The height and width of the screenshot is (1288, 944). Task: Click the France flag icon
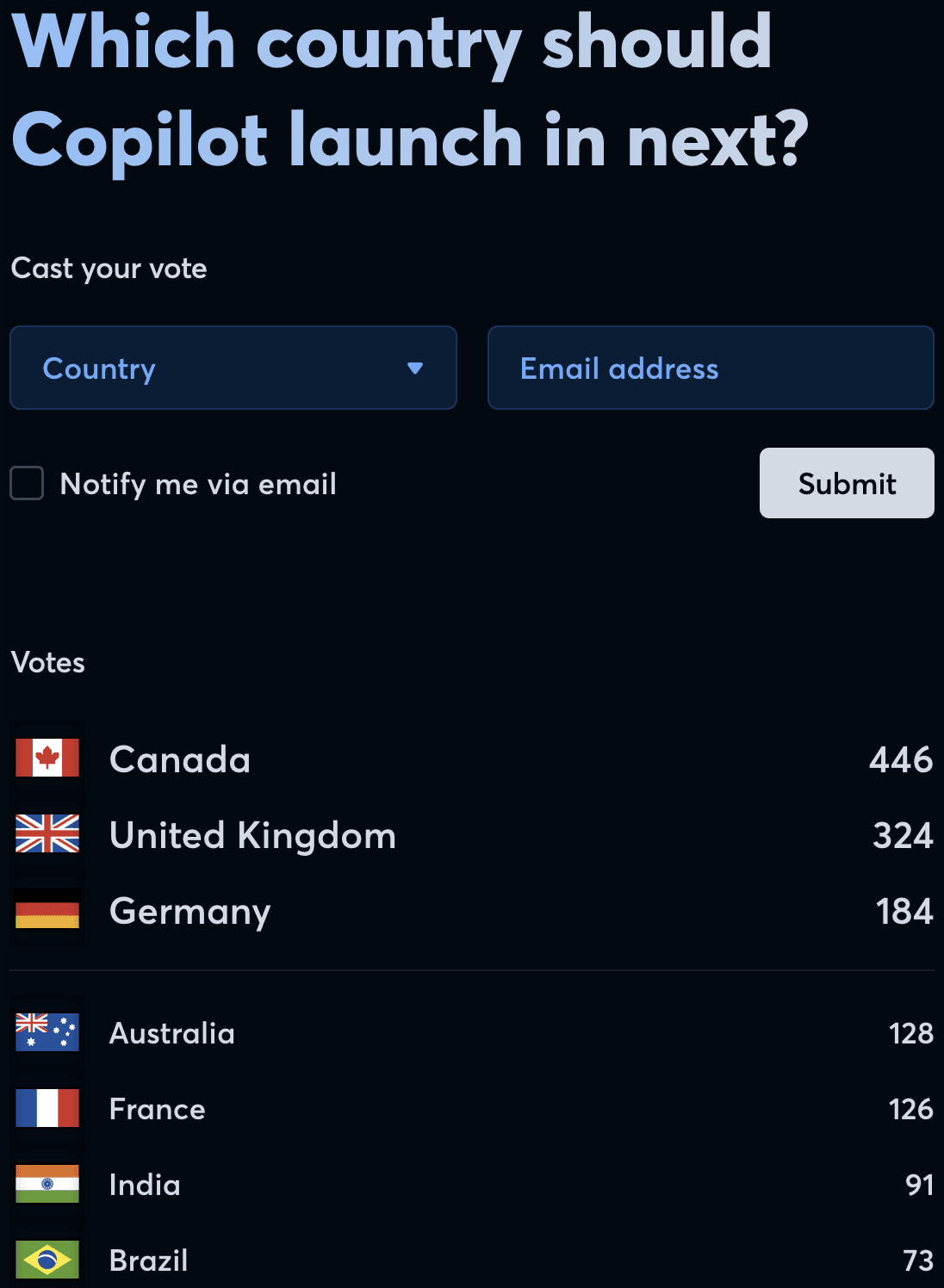47,1108
